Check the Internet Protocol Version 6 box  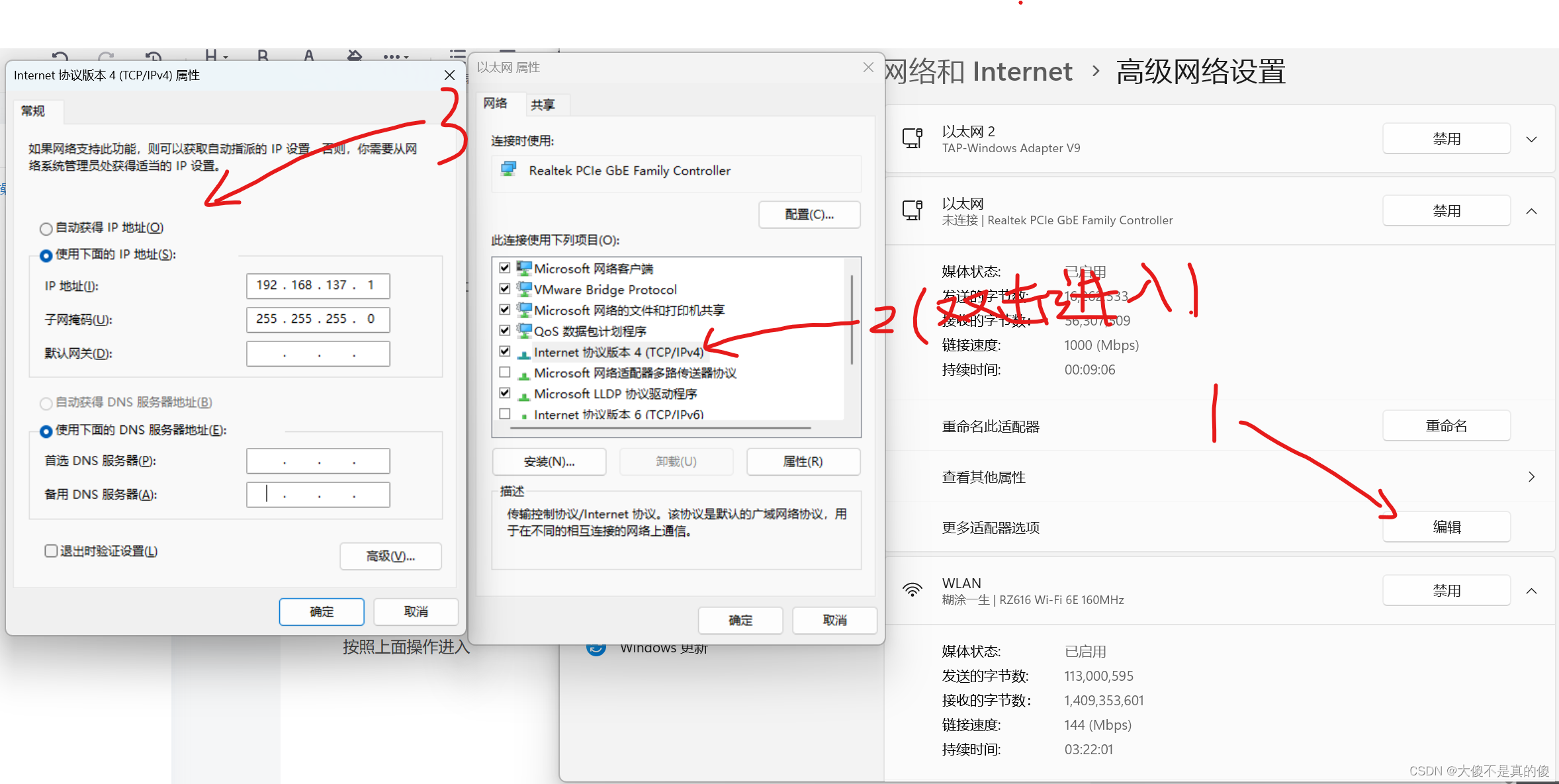coord(505,414)
